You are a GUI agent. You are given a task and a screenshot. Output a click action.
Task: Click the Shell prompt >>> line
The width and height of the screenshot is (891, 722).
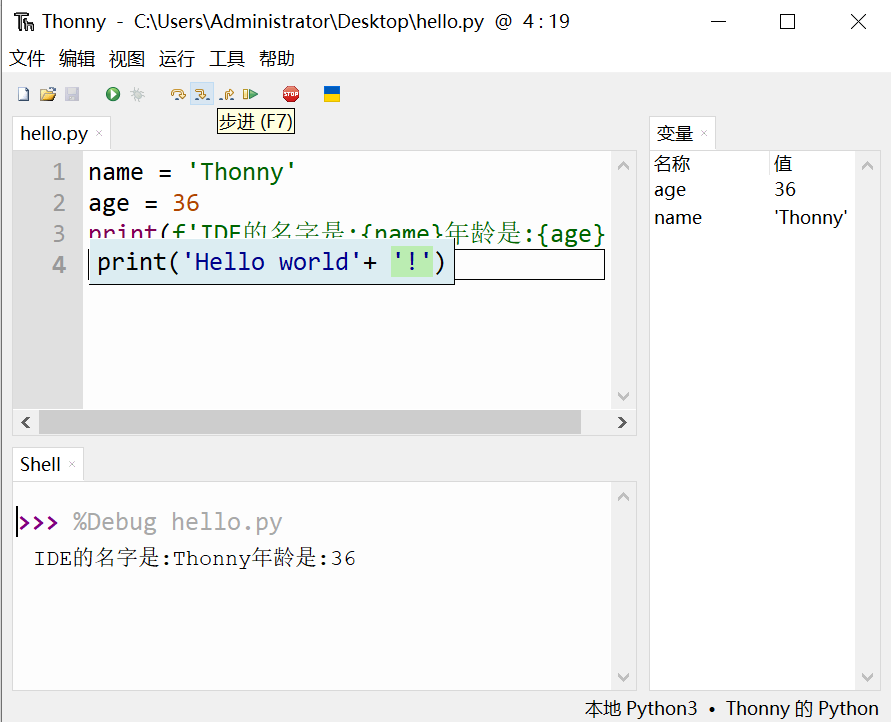tap(151, 522)
